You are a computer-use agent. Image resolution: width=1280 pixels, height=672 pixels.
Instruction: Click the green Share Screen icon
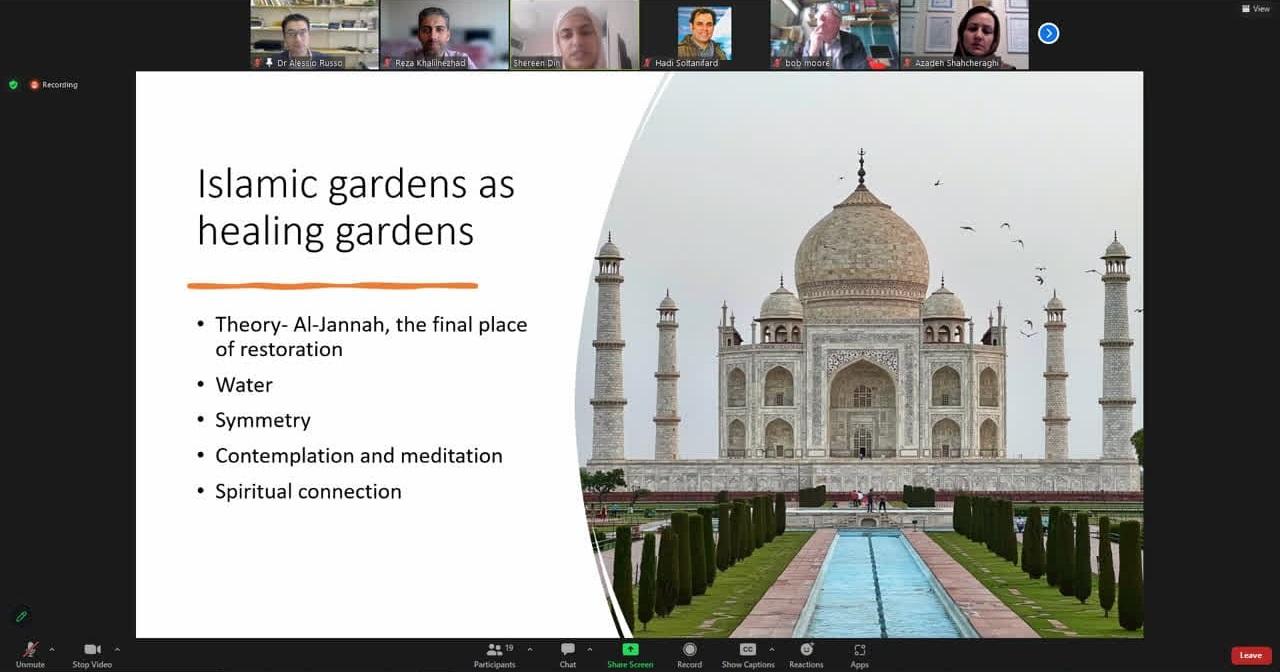click(x=630, y=650)
